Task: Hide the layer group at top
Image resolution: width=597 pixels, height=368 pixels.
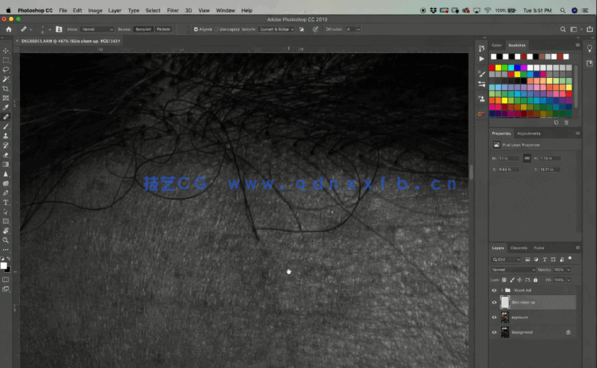Action: click(x=494, y=290)
